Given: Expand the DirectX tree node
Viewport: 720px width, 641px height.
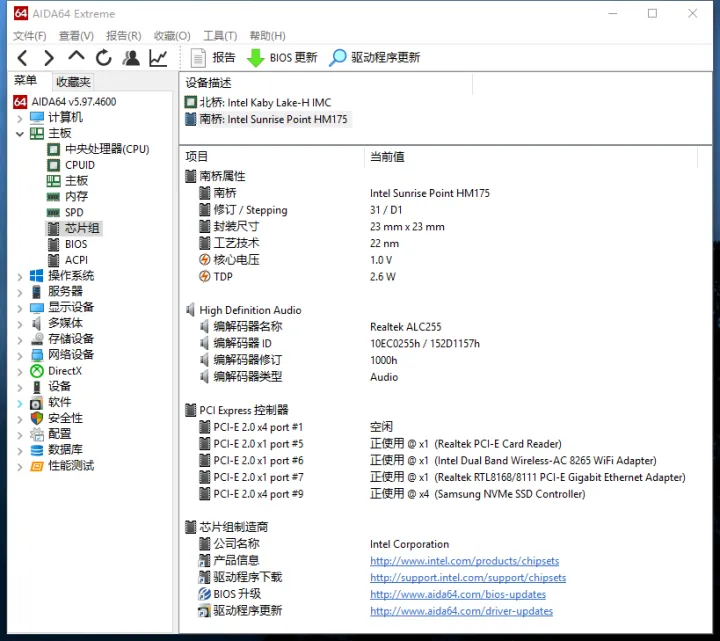Looking at the screenshot, I should 19,372.
